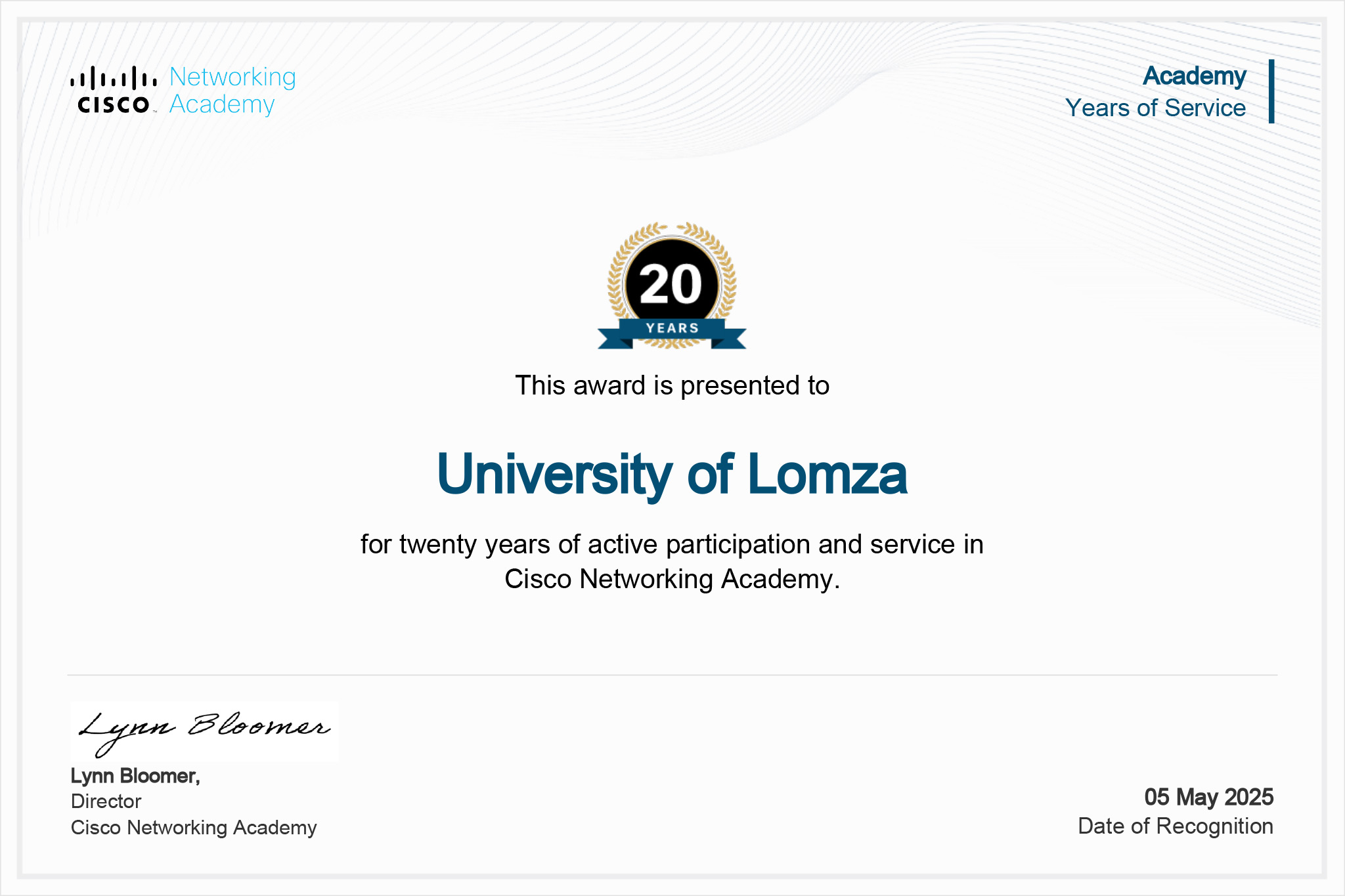Click the Cisco bars logo icon
This screenshot has height=896, width=1345.
tap(114, 77)
